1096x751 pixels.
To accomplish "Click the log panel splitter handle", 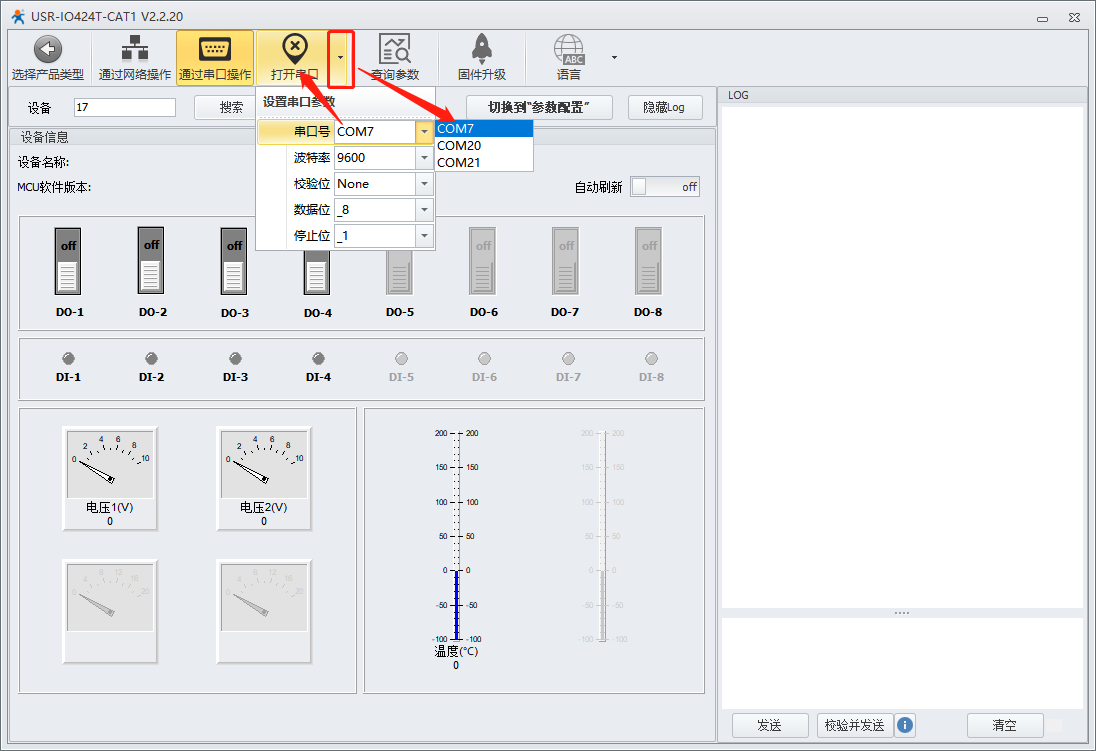I will pos(902,613).
